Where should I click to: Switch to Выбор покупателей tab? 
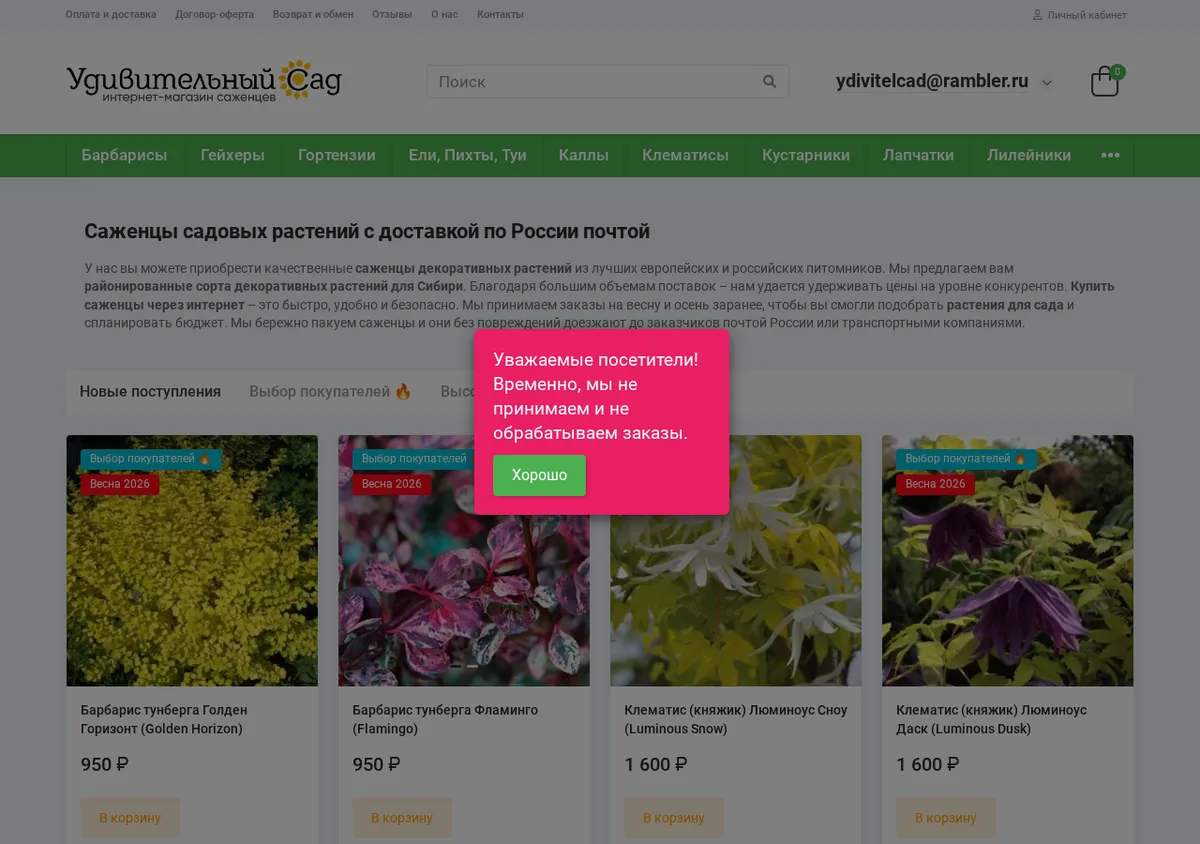[330, 392]
